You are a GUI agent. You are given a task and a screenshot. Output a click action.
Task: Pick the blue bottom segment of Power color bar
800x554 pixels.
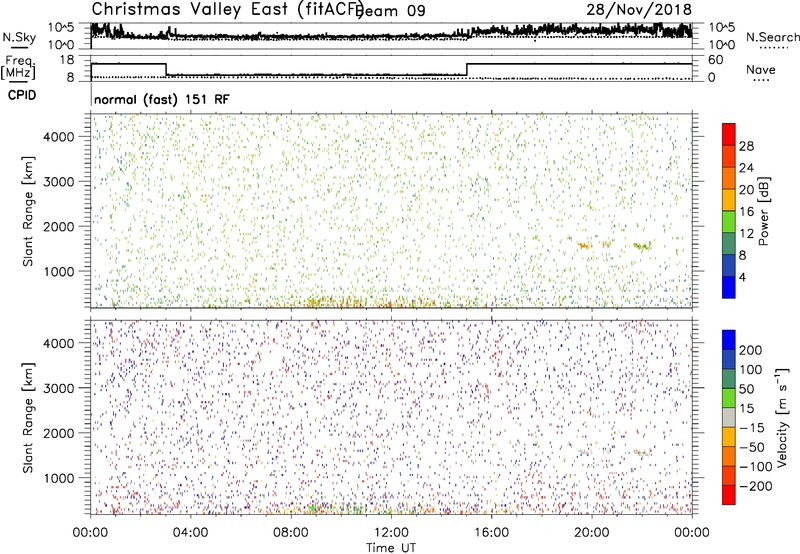[729, 287]
